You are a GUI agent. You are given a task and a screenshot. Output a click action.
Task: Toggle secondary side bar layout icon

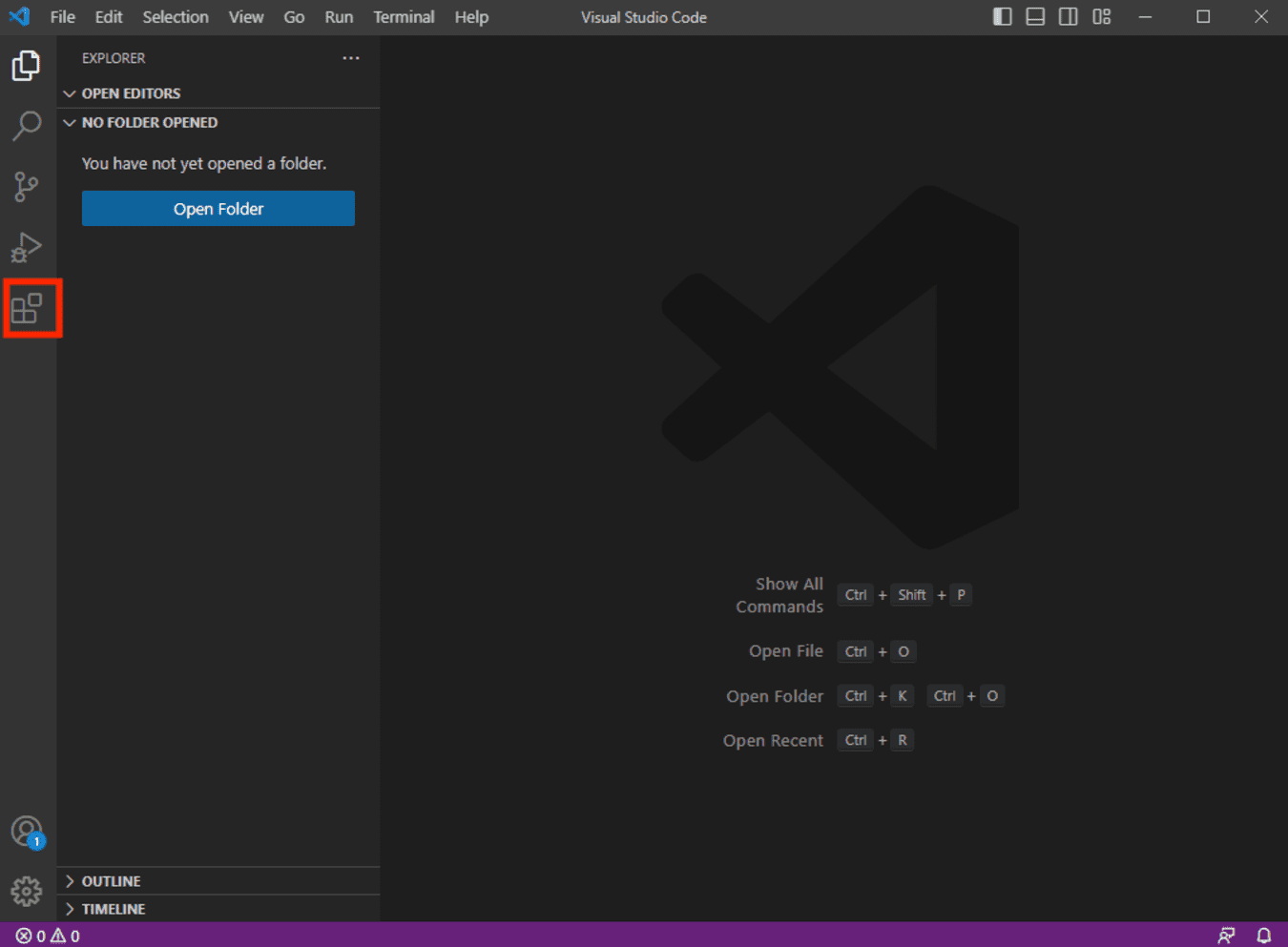(x=1069, y=17)
